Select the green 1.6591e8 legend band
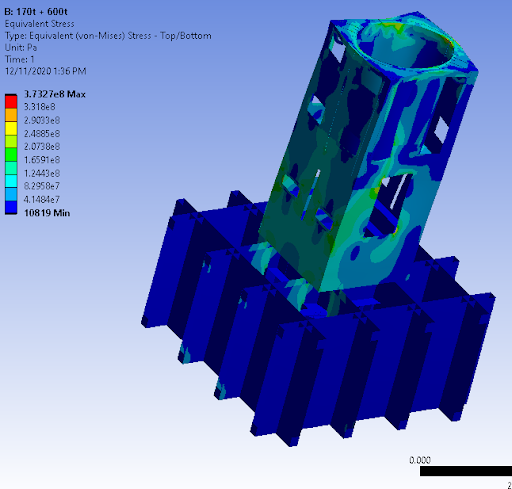 point(11,155)
